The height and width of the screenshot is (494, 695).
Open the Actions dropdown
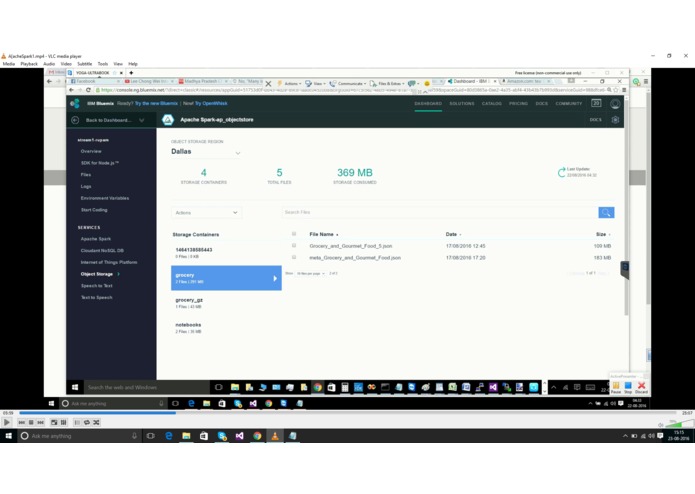(206, 213)
